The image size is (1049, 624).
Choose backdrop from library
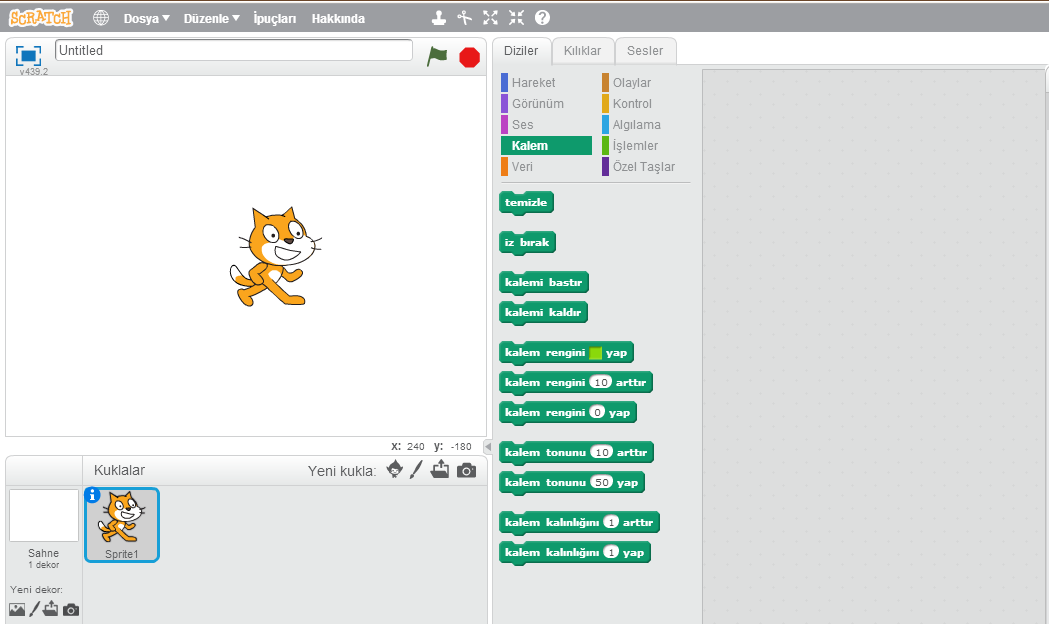pos(17,609)
